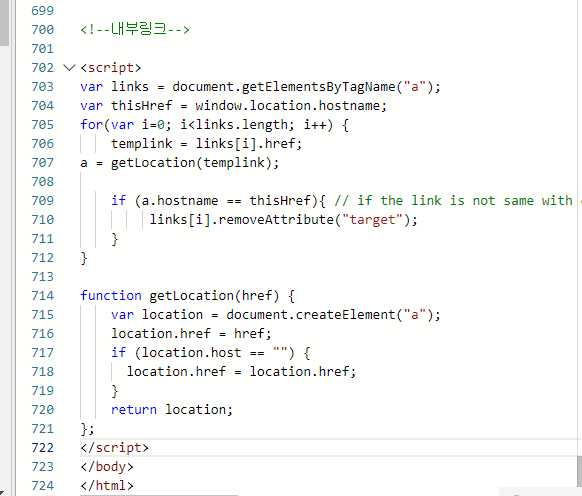Click line number 722 in the gutter
This screenshot has width=582, height=496.
[43, 448]
